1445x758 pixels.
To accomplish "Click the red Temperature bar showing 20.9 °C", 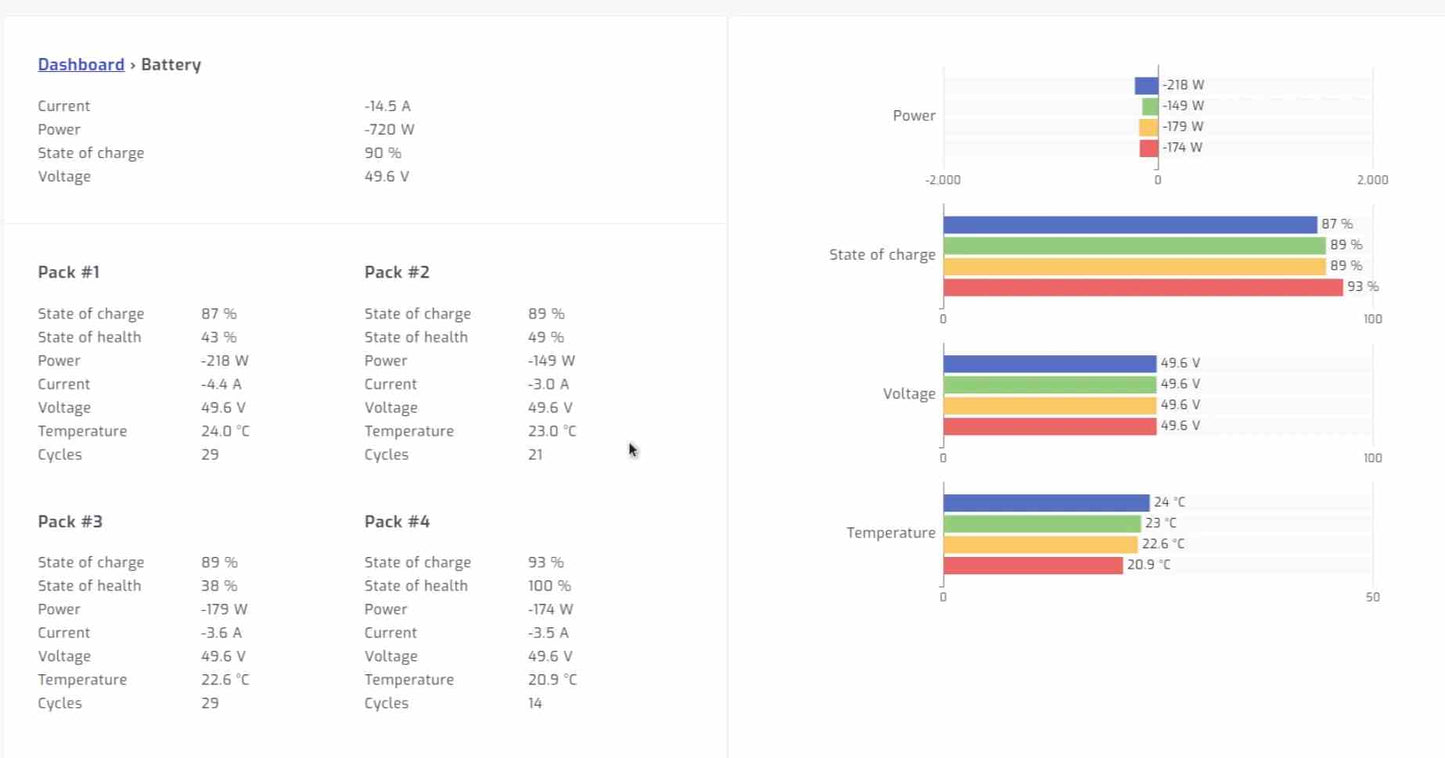I will [x=1033, y=565].
